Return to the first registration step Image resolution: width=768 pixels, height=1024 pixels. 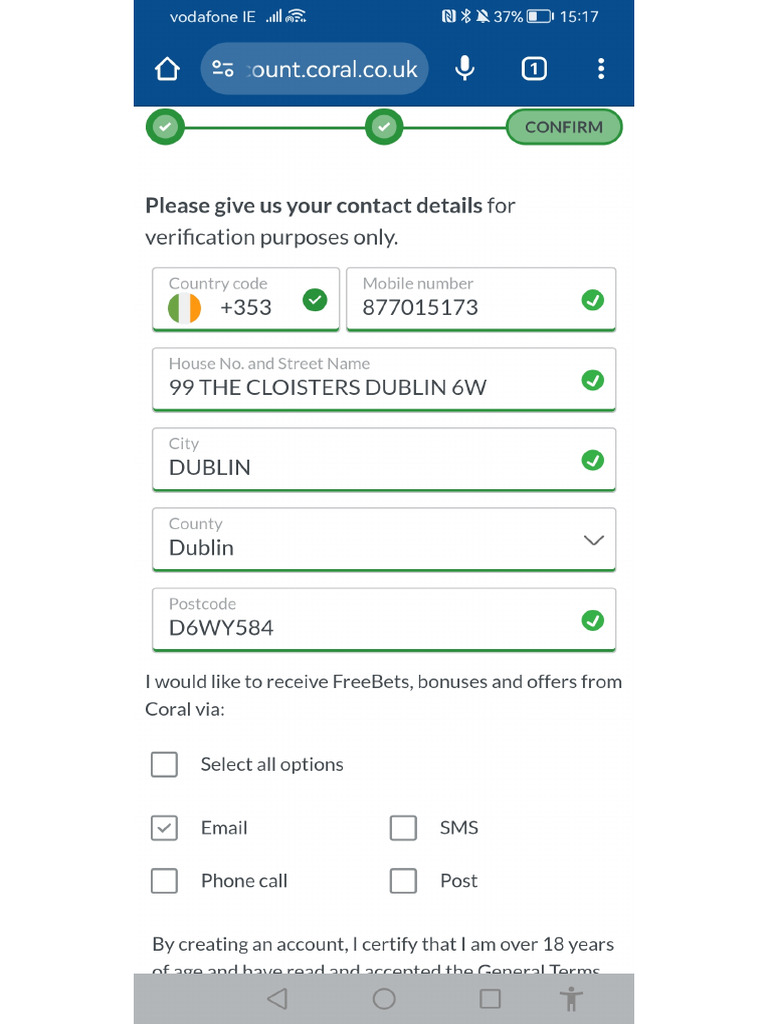tap(166, 127)
